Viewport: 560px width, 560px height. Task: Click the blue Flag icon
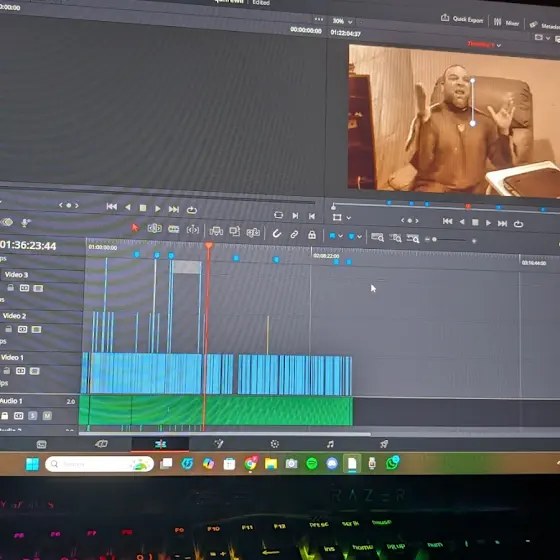tap(332, 236)
